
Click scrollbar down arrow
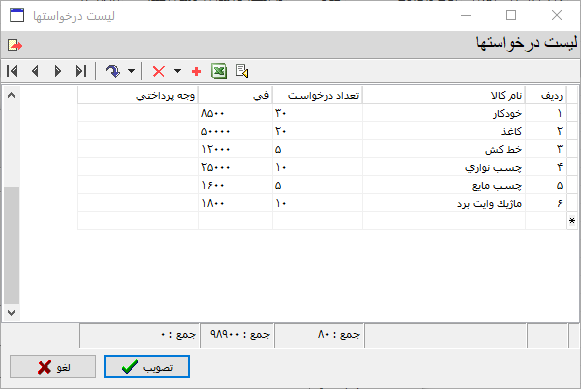pyautogui.click(x=11, y=313)
